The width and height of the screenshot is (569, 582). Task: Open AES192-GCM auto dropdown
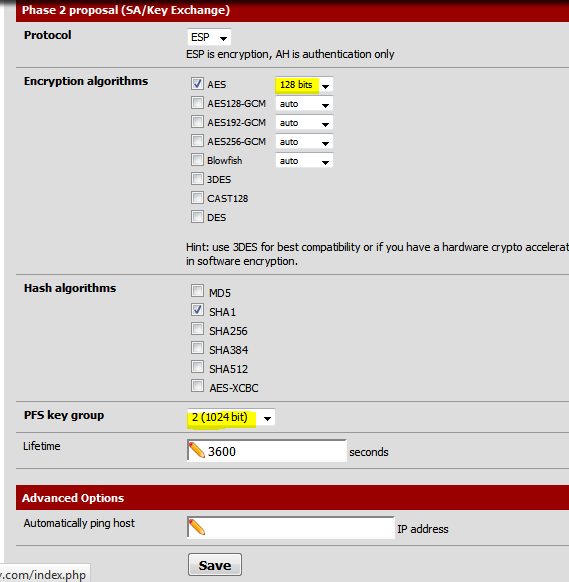click(304, 123)
